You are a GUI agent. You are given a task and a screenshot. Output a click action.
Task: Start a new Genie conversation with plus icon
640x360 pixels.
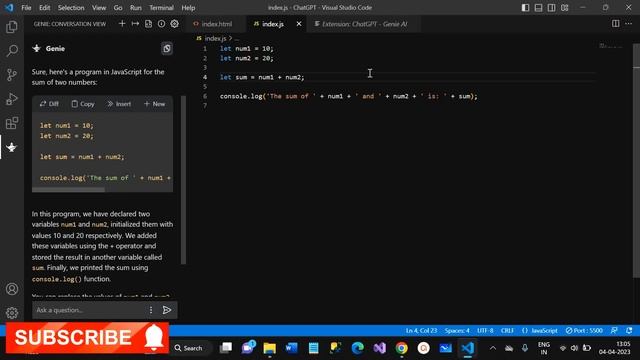(x=122, y=24)
